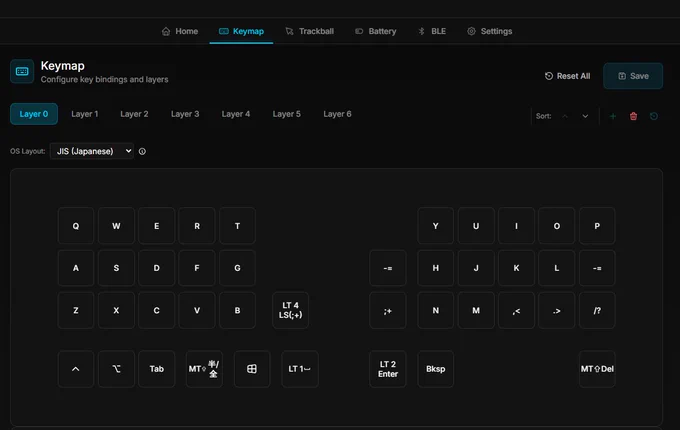The image size is (680, 430).
Task: Select the U key
Action: click(476, 226)
